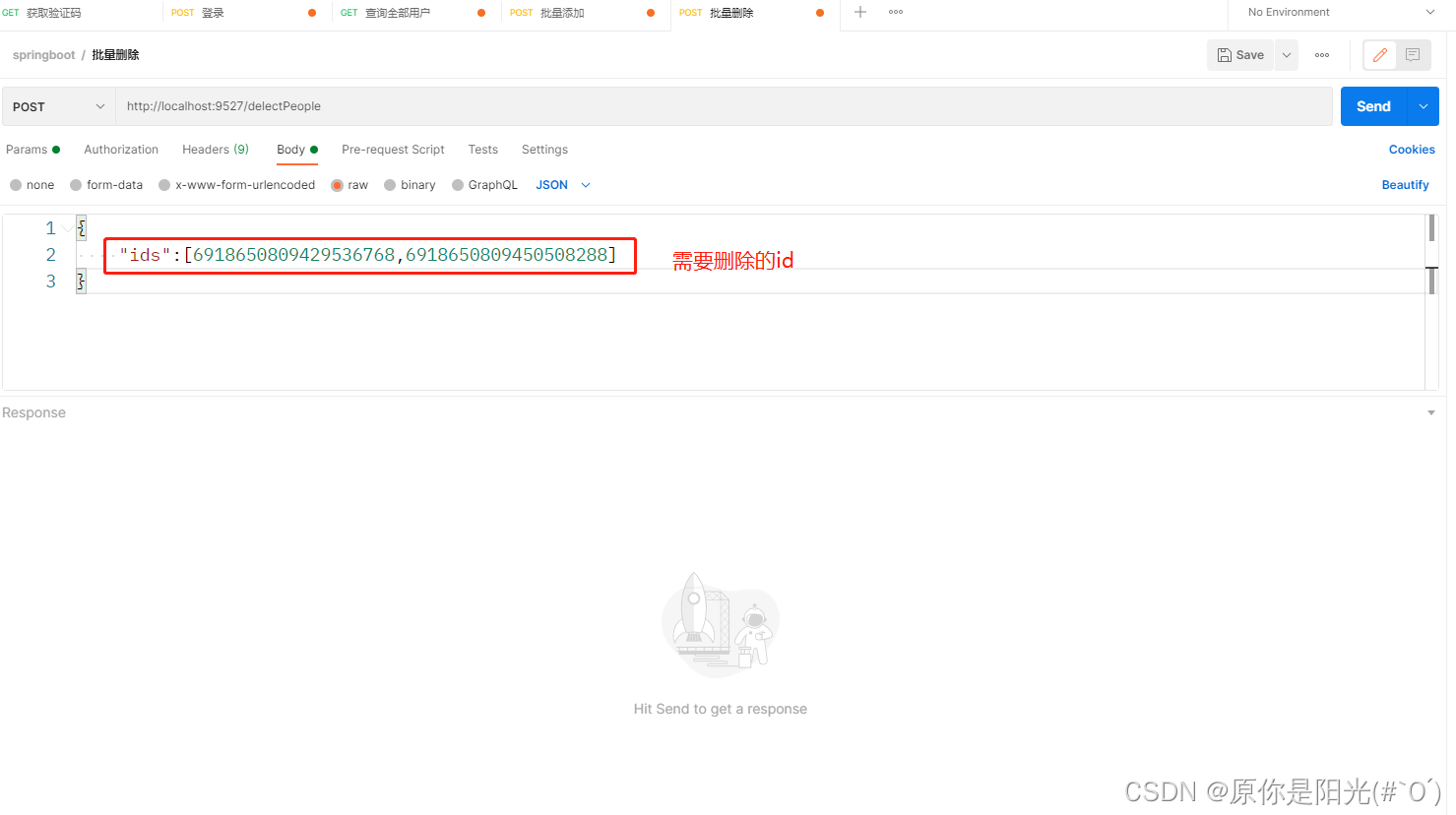
Task: Click line number 3 in the editor
Action: pos(51,282)
